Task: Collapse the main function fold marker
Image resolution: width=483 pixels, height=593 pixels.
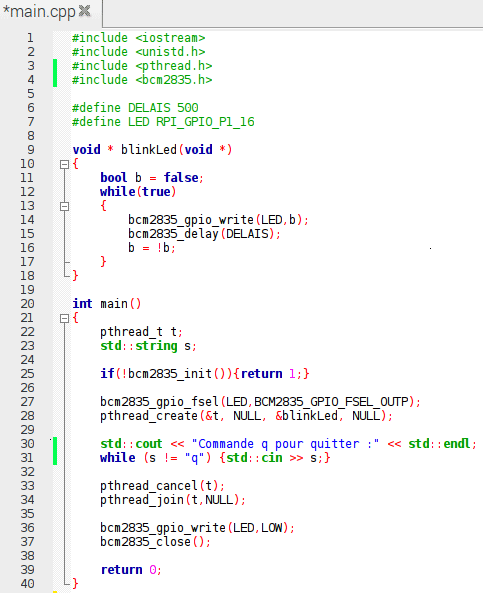Action: (x=64, y=318)
